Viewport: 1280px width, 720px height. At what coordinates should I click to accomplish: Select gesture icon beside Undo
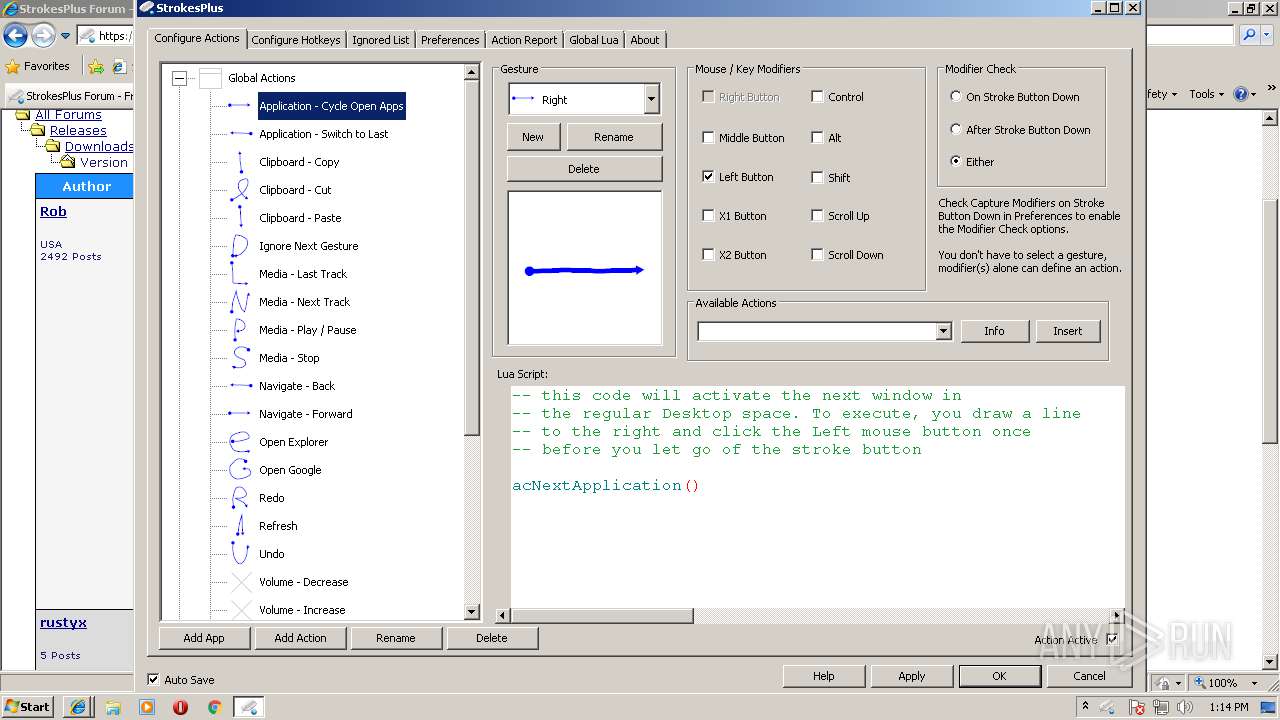point(240,554)
